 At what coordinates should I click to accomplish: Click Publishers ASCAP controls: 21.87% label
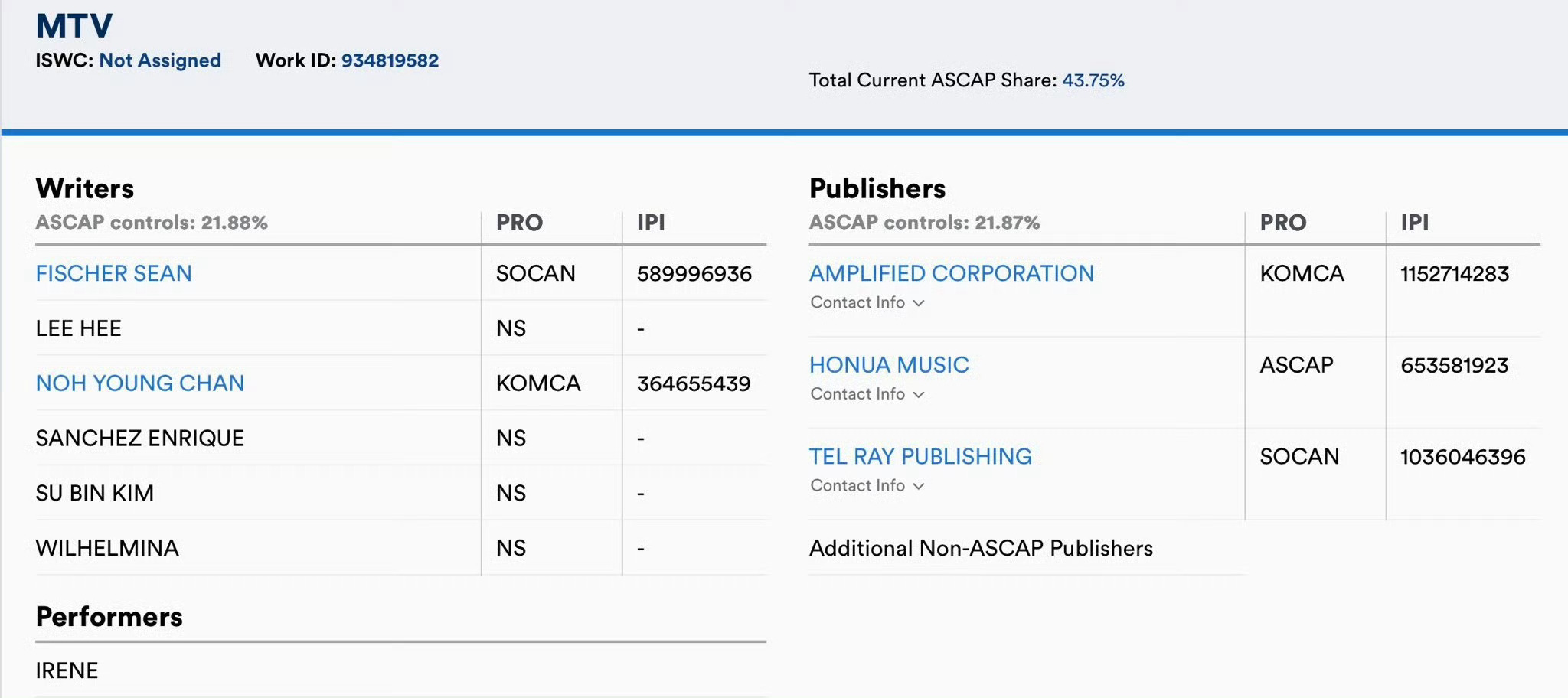pyautogui.click(x=925, y=223)
